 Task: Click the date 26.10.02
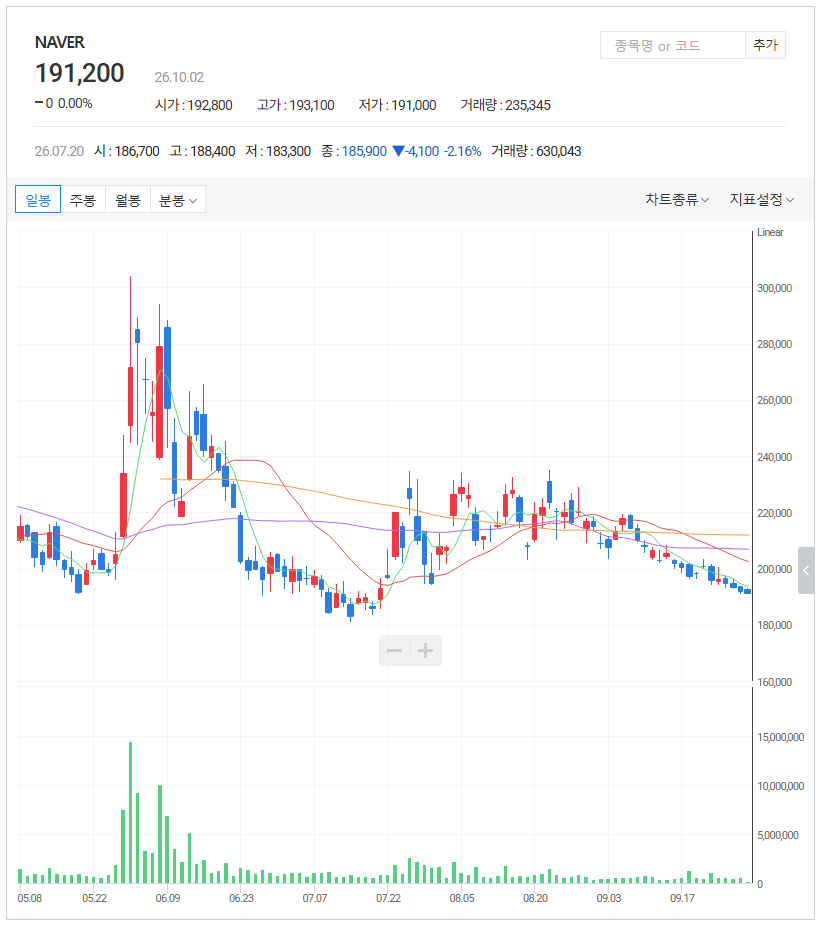pyautogui.click(x=179, y=77)
